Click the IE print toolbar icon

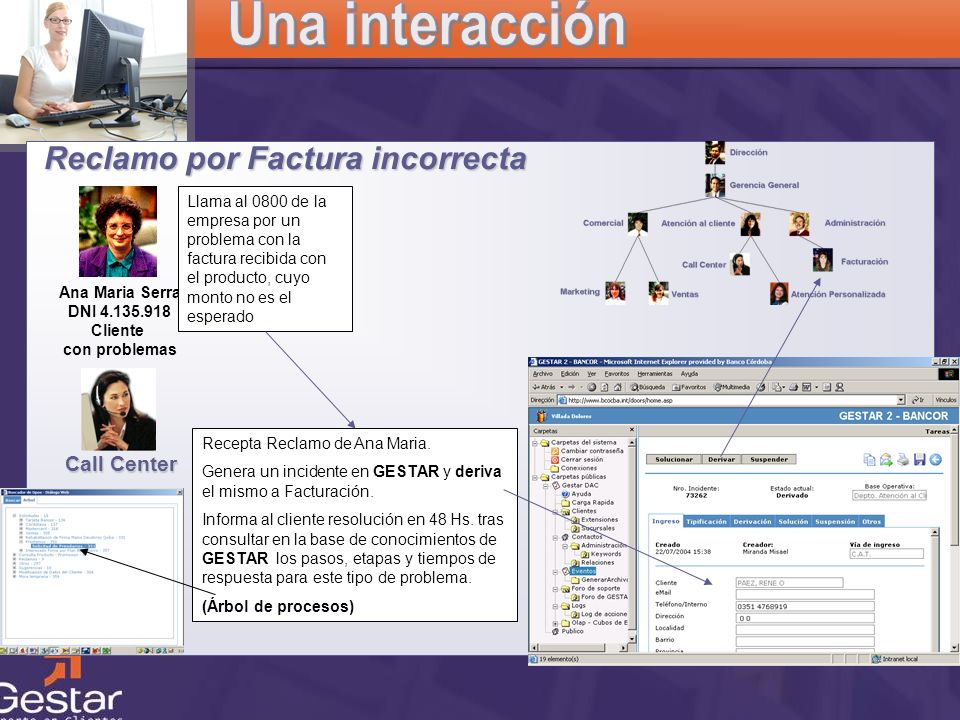coord(793,387)
